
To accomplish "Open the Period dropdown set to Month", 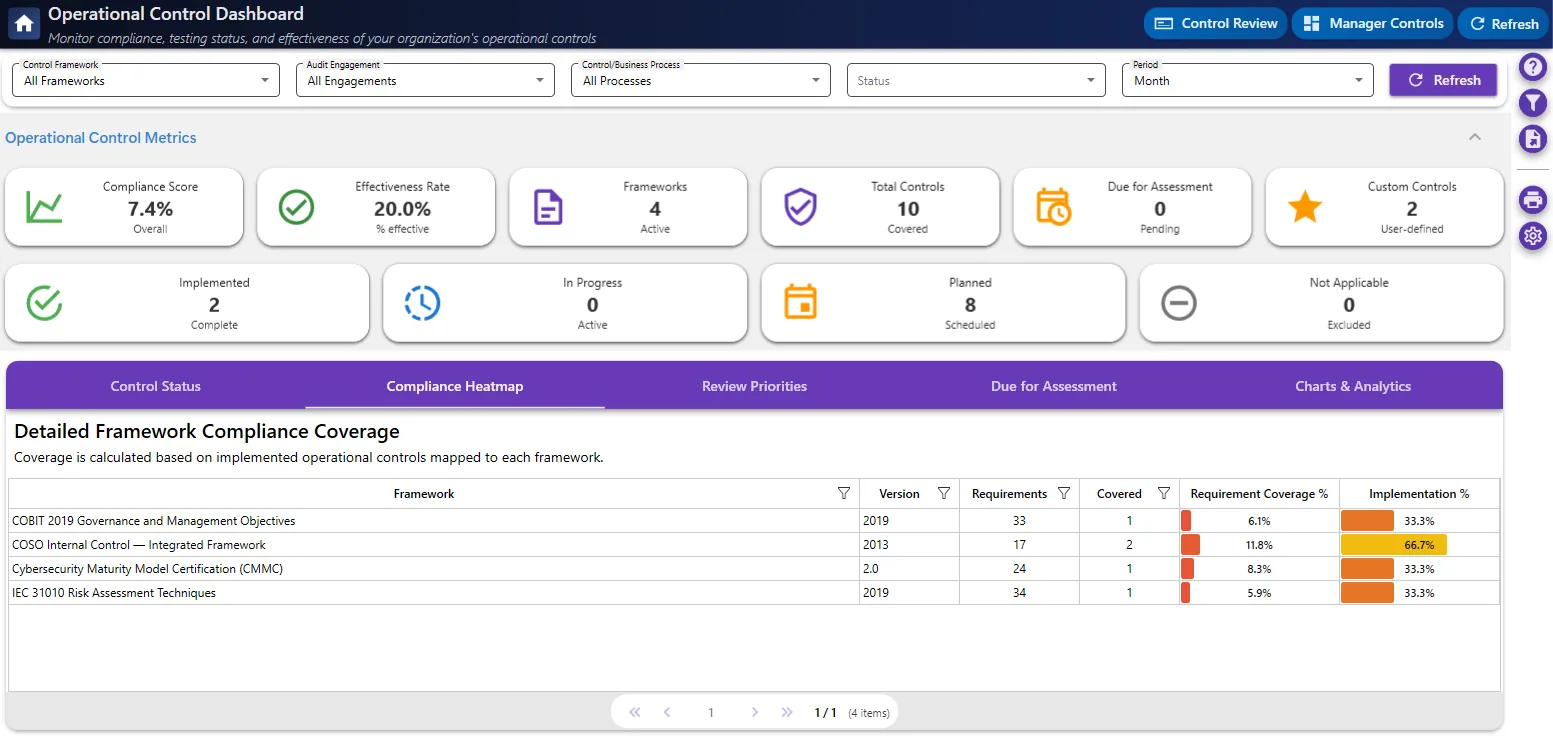I will tap(1248, 80).
